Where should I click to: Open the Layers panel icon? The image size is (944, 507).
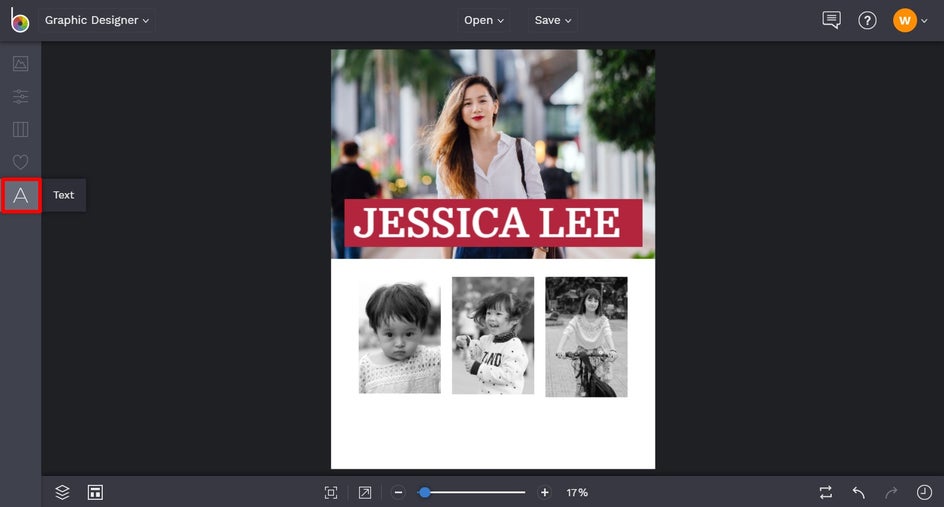pyautogui.click(x=62, y=492)
